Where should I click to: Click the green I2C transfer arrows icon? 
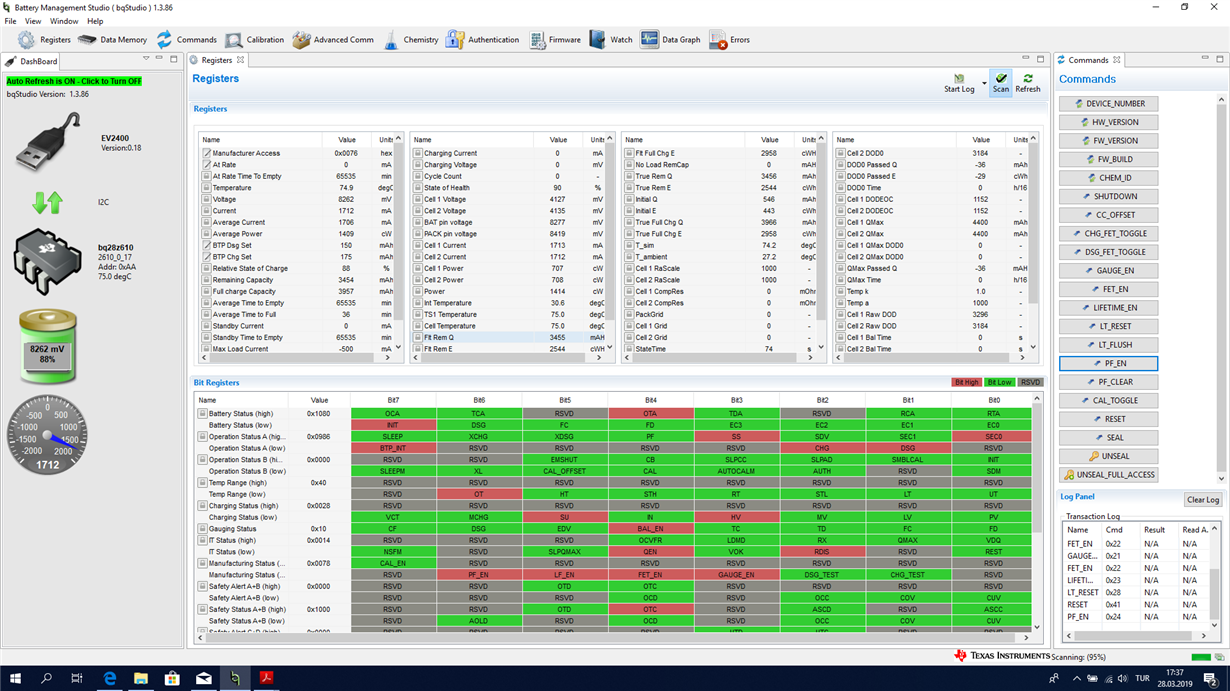(x=47, y=202)
